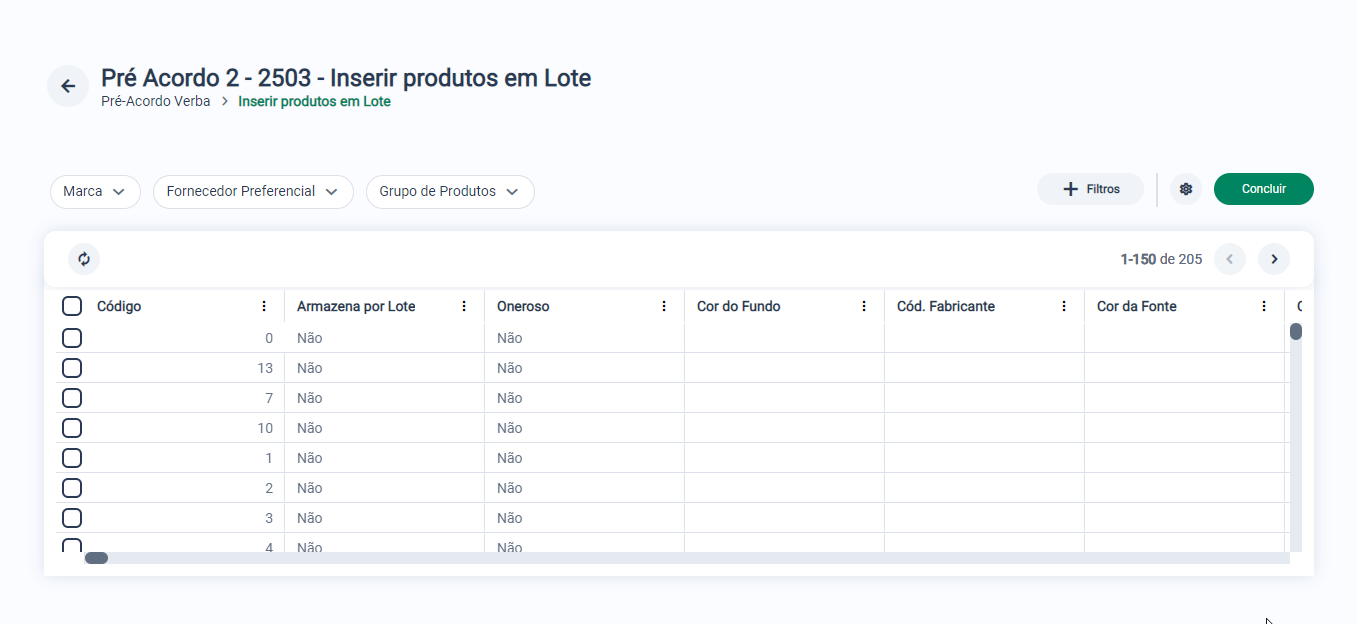Click the Cód. Fabricante column header
This screenshot has height=624, width=1357.
(x=946, y=306)
